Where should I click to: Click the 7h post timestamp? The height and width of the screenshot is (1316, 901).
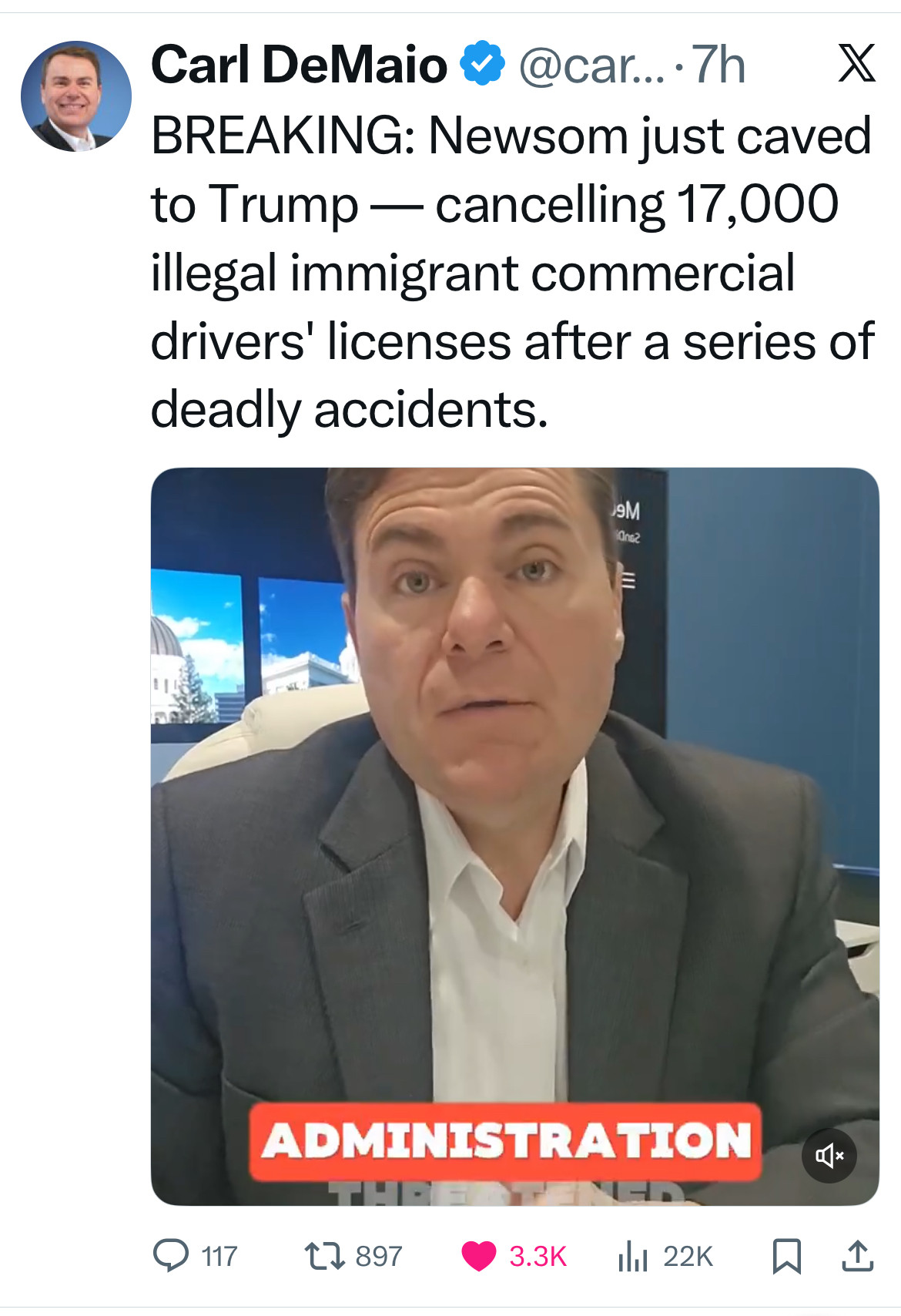pyautogui.click(x=718, y=66)
